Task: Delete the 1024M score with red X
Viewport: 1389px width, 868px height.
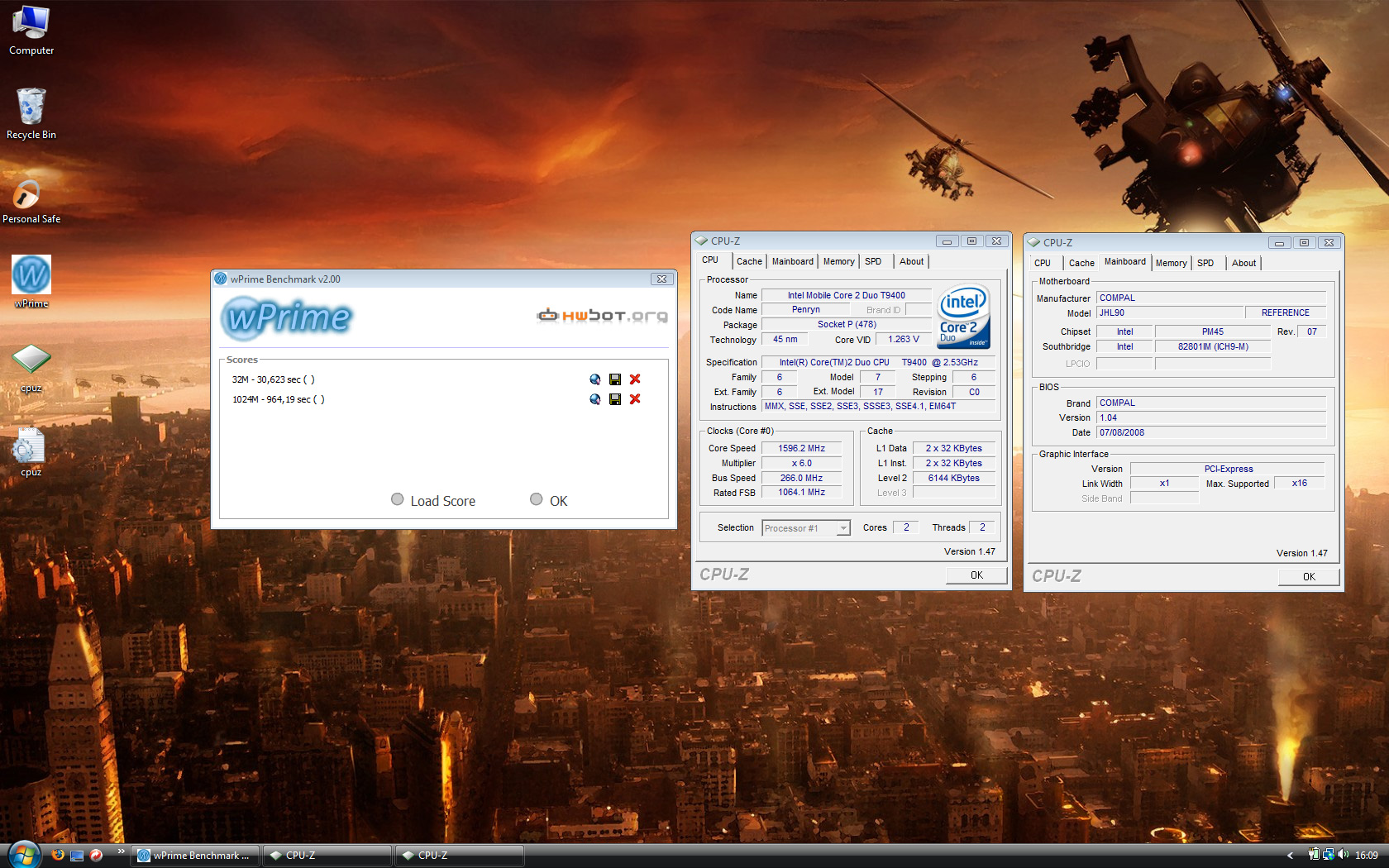Action: pos(635,399)
